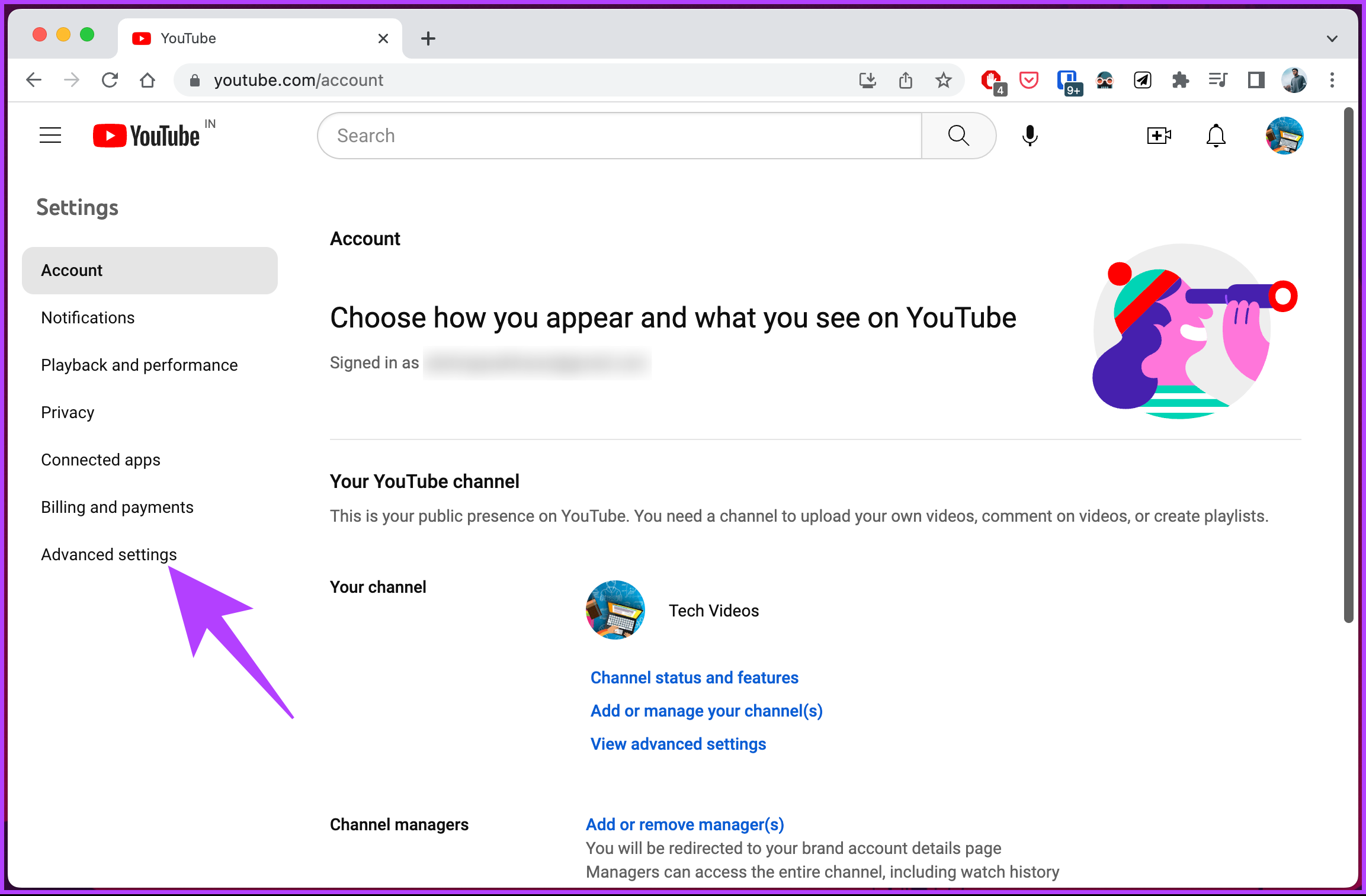
Task: Click Add or manage your channel(s)
Action: (707, 711)
